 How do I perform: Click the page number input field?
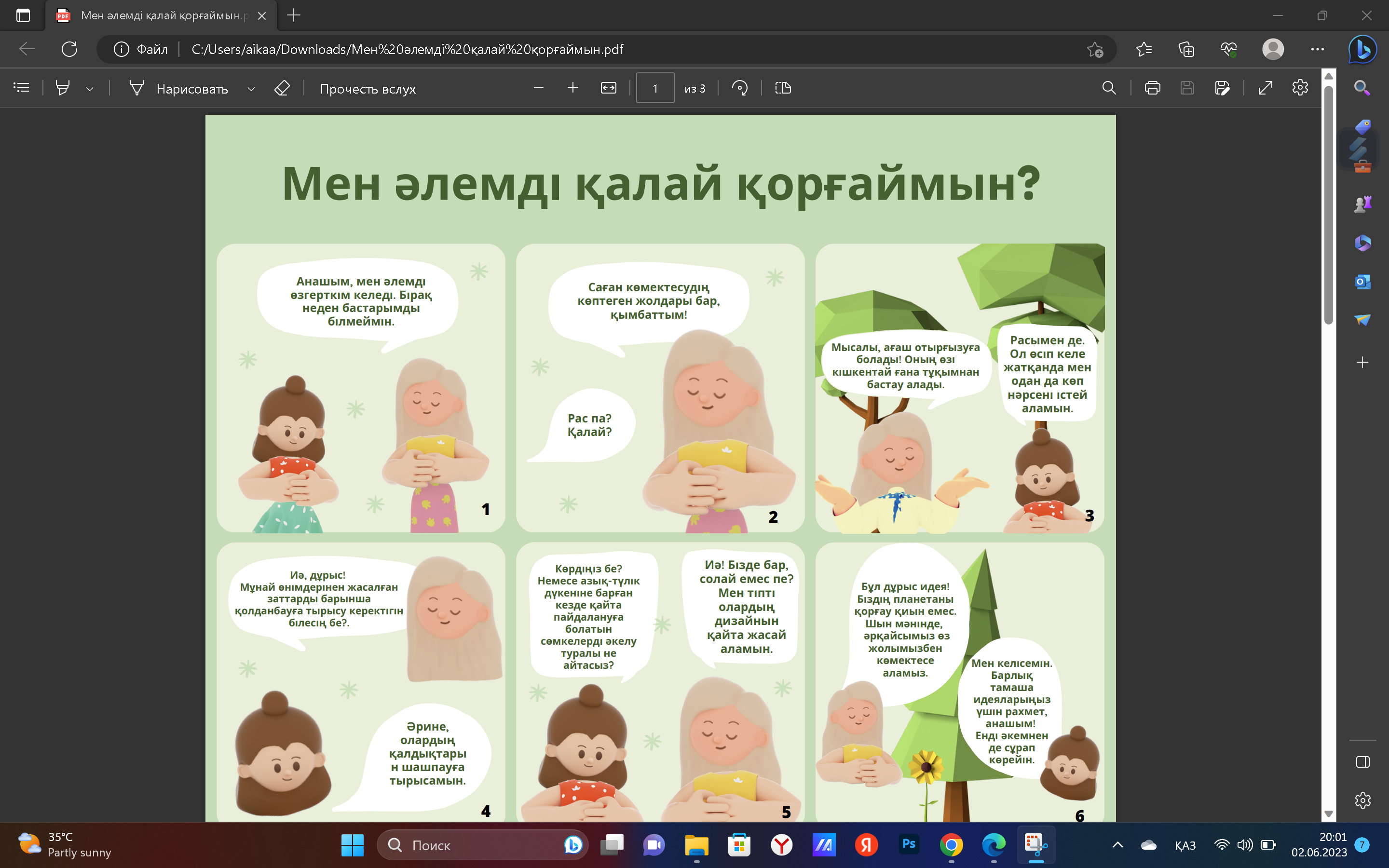pos(655,88)
